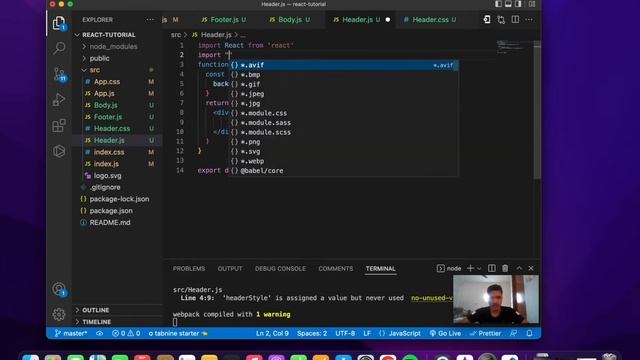The image size is (640, 360).
Task: Click the Explorer more actions ellipsis
Action: click(150, 20)
